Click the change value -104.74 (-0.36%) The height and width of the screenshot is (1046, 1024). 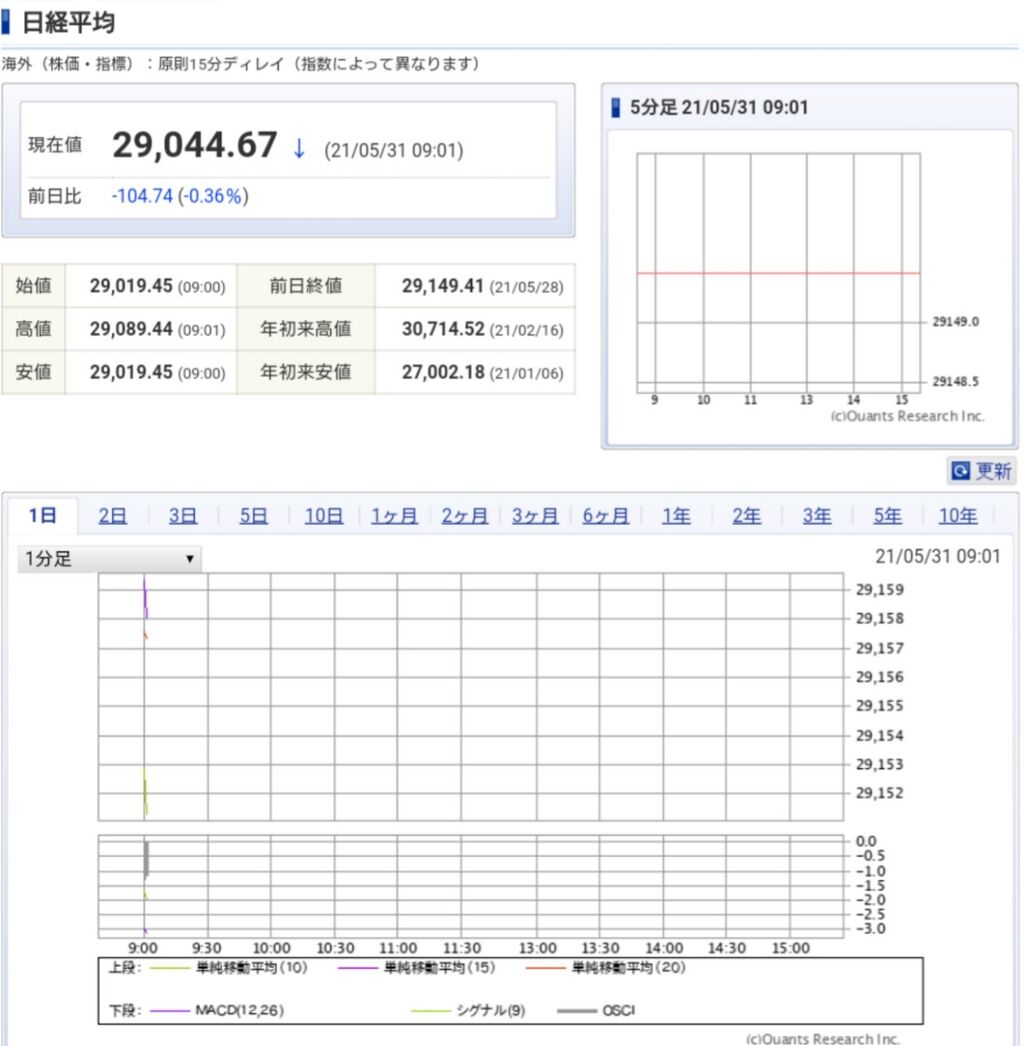coord(180,196)
